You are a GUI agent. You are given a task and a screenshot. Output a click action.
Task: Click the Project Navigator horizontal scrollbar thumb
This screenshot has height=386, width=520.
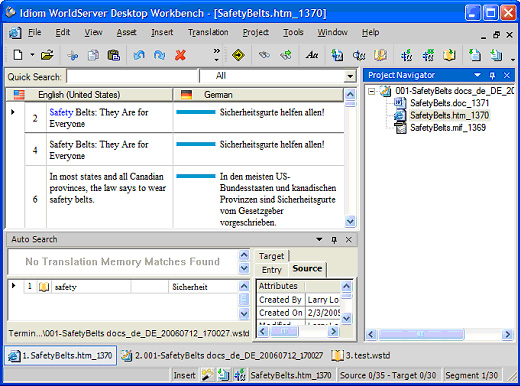(421, 334)
